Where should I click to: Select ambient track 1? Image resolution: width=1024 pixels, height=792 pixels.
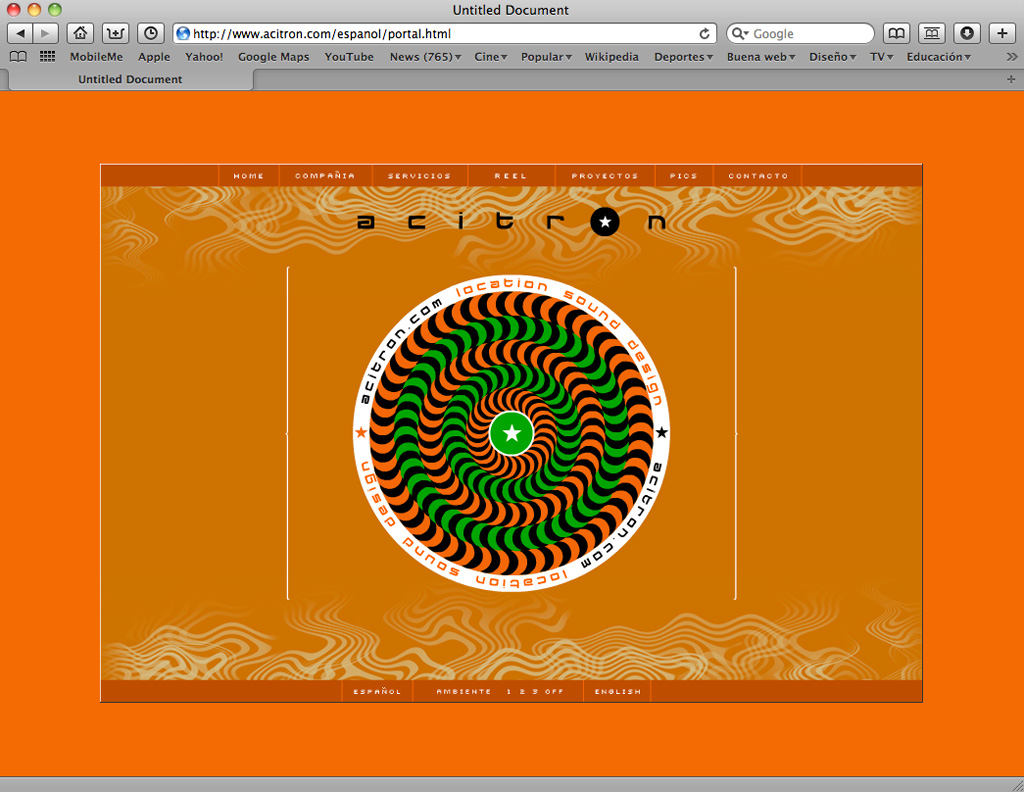click(509, 692)
